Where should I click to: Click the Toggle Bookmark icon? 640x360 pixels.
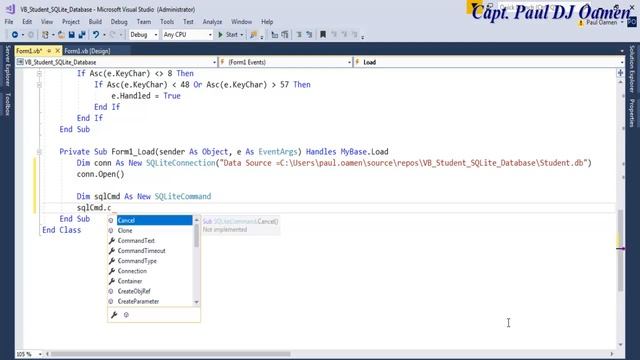pos(323,35)
